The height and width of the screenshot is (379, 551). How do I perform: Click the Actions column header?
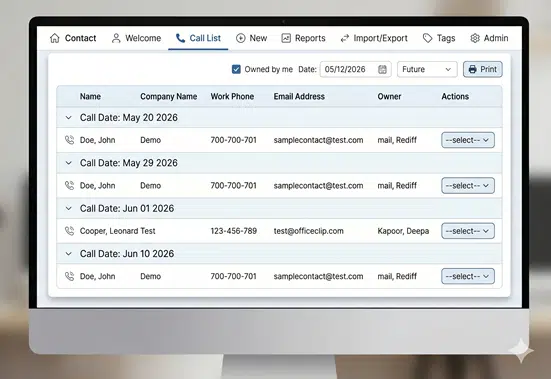(x=455, y=96)
